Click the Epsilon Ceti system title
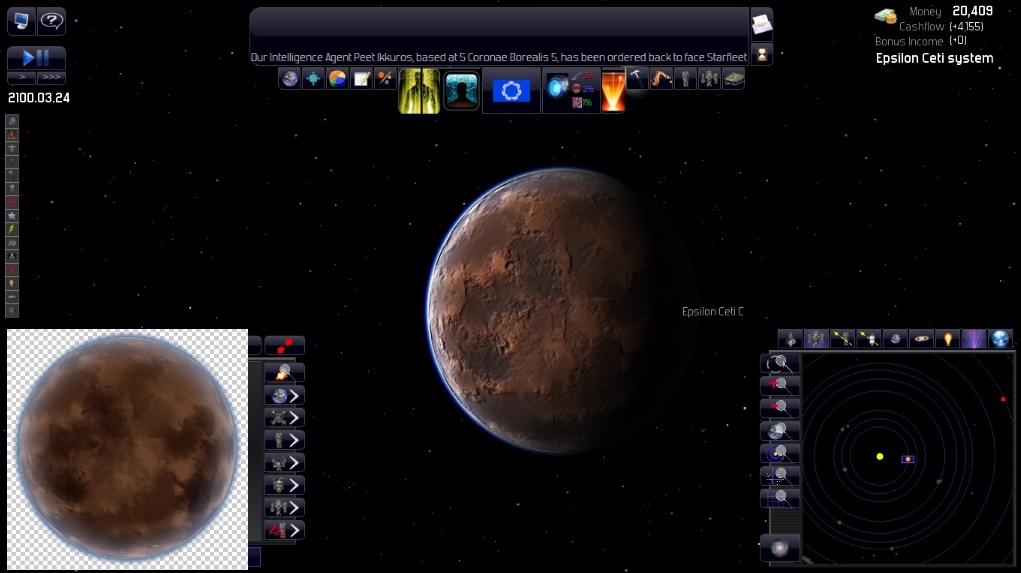The width and height of the screenshot is (1021, 573). click(x=934, y=58)
